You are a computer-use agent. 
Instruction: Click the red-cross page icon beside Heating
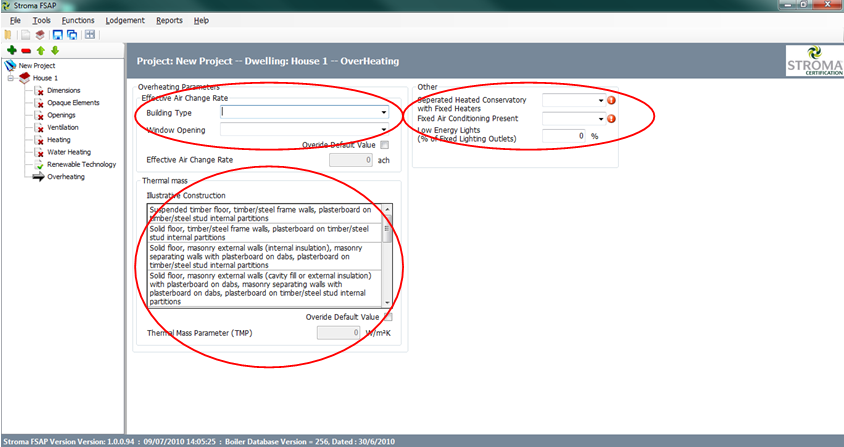(x=38, y=140)
